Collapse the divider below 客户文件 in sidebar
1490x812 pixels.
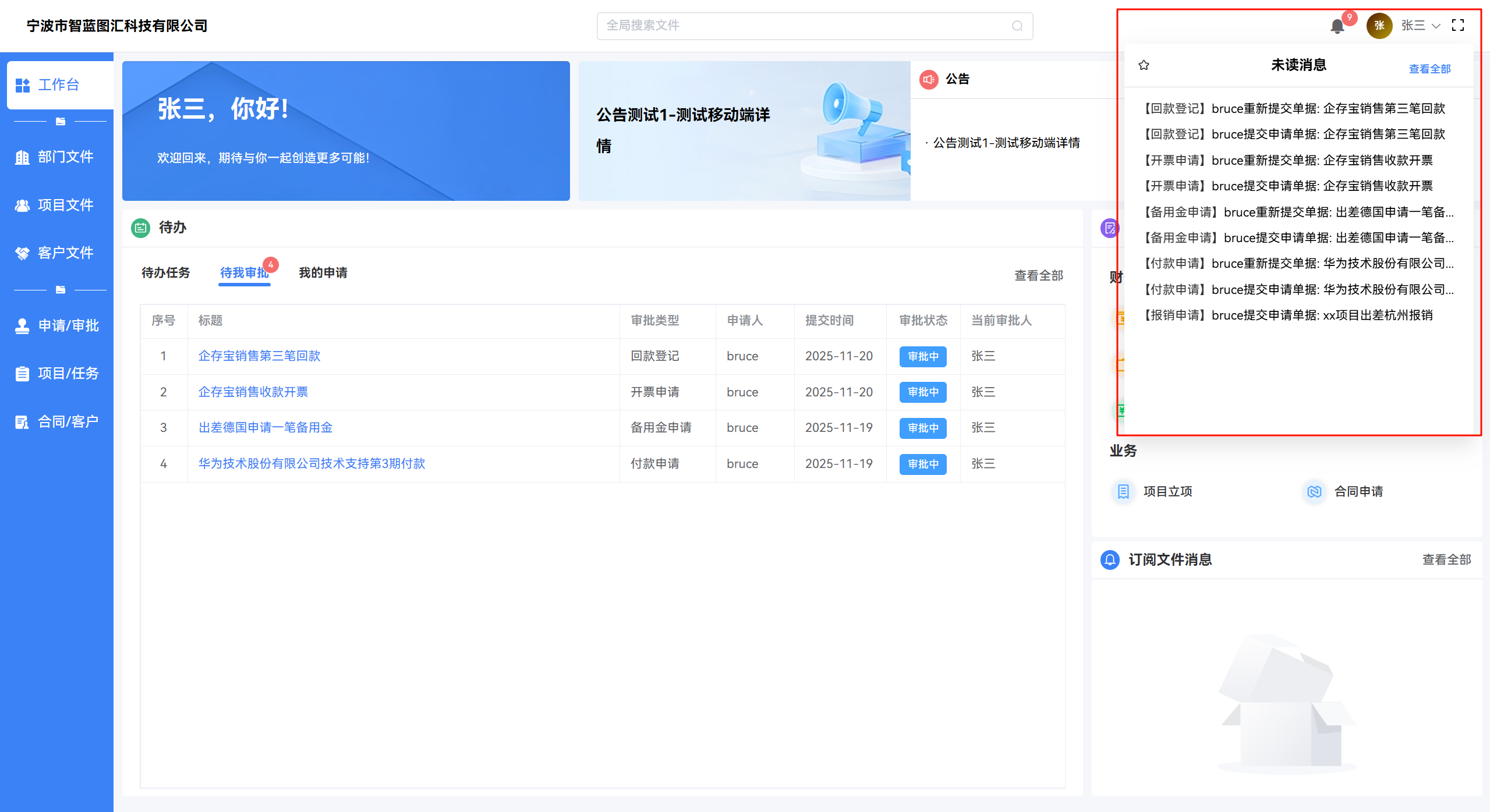(x=60, y=289)
